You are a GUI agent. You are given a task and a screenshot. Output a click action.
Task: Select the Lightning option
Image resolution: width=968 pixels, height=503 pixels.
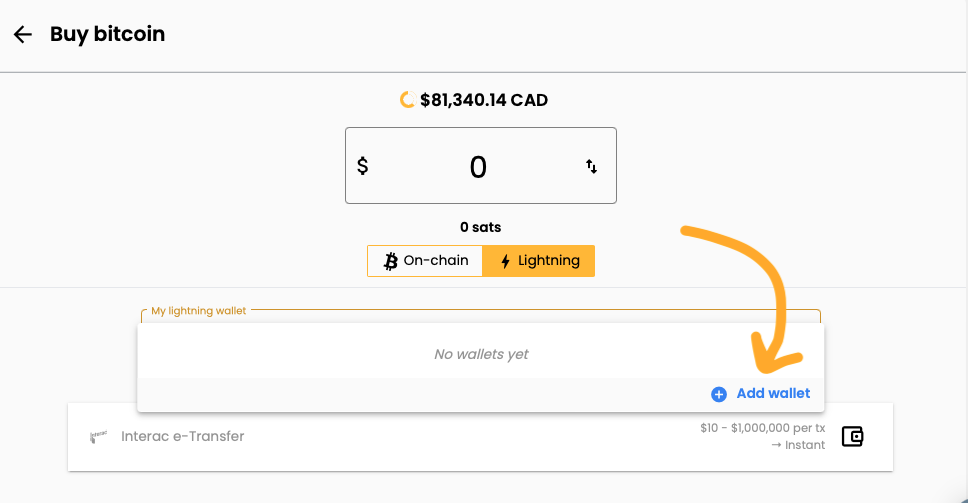(538, 260)
